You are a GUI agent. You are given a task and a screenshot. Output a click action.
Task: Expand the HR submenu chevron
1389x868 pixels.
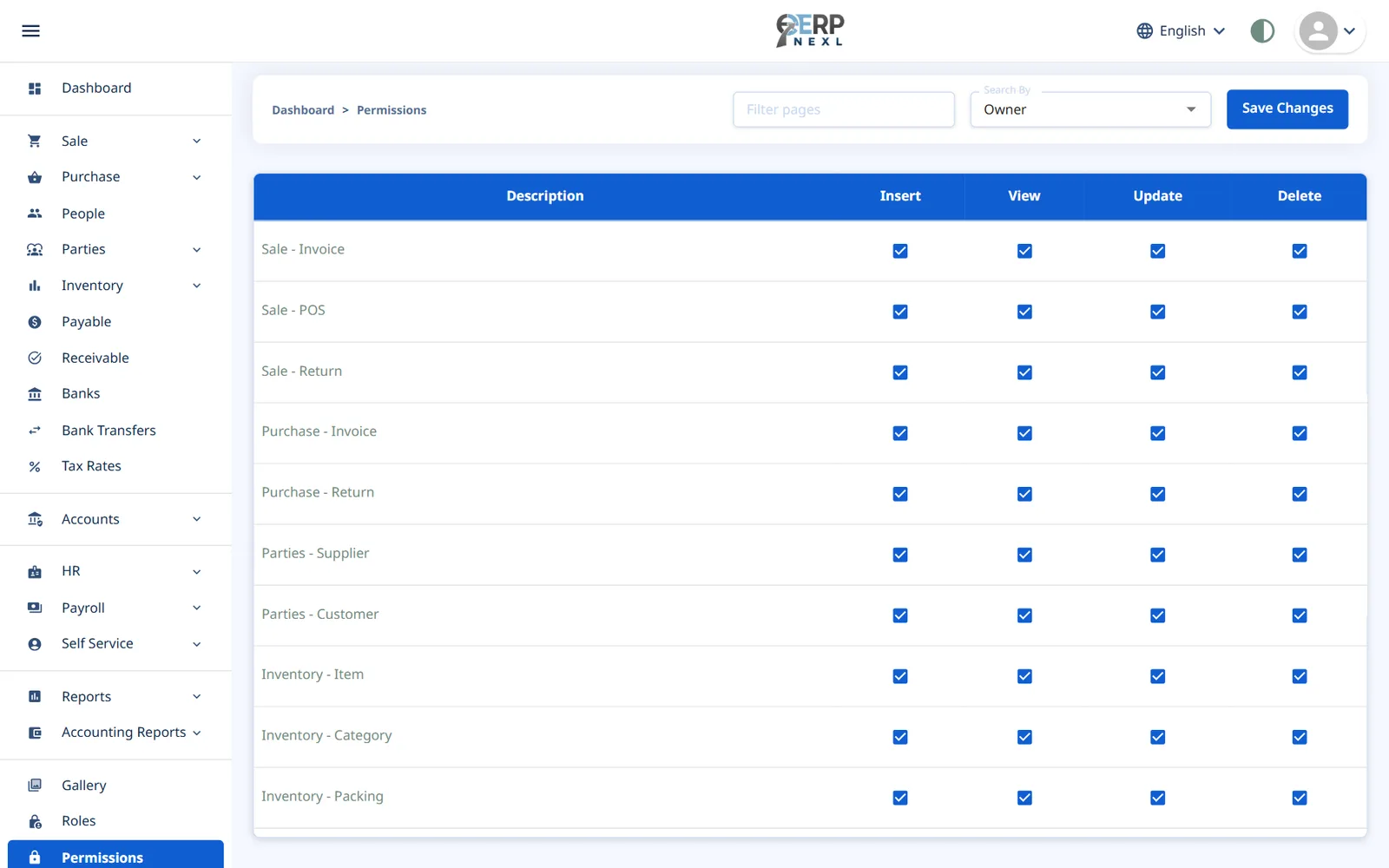pyautogui.click(x=197, y=572)
